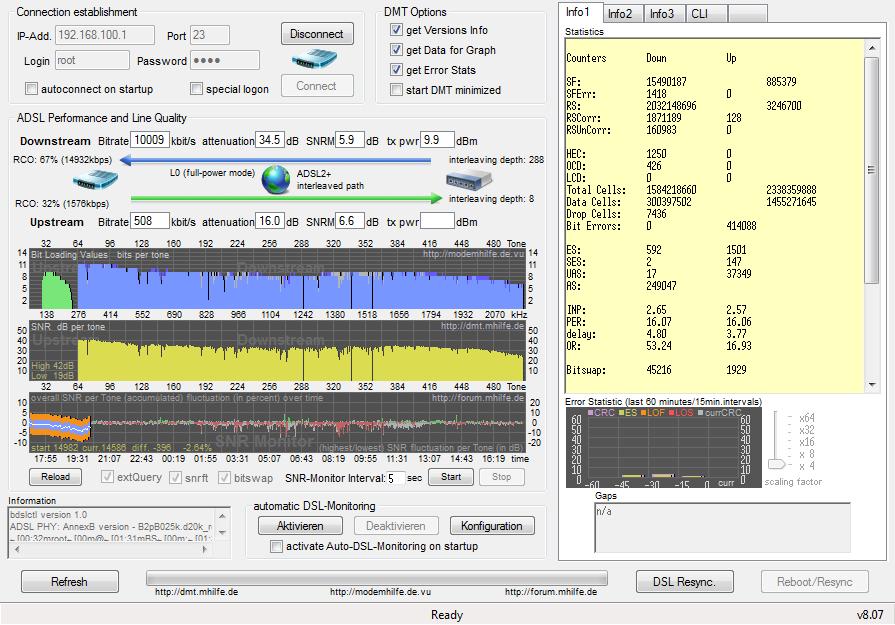Click the router icon beside downstream RCO
Image resolution: width=895 pixels, height=625 pixels.
(x=95, y=180)
